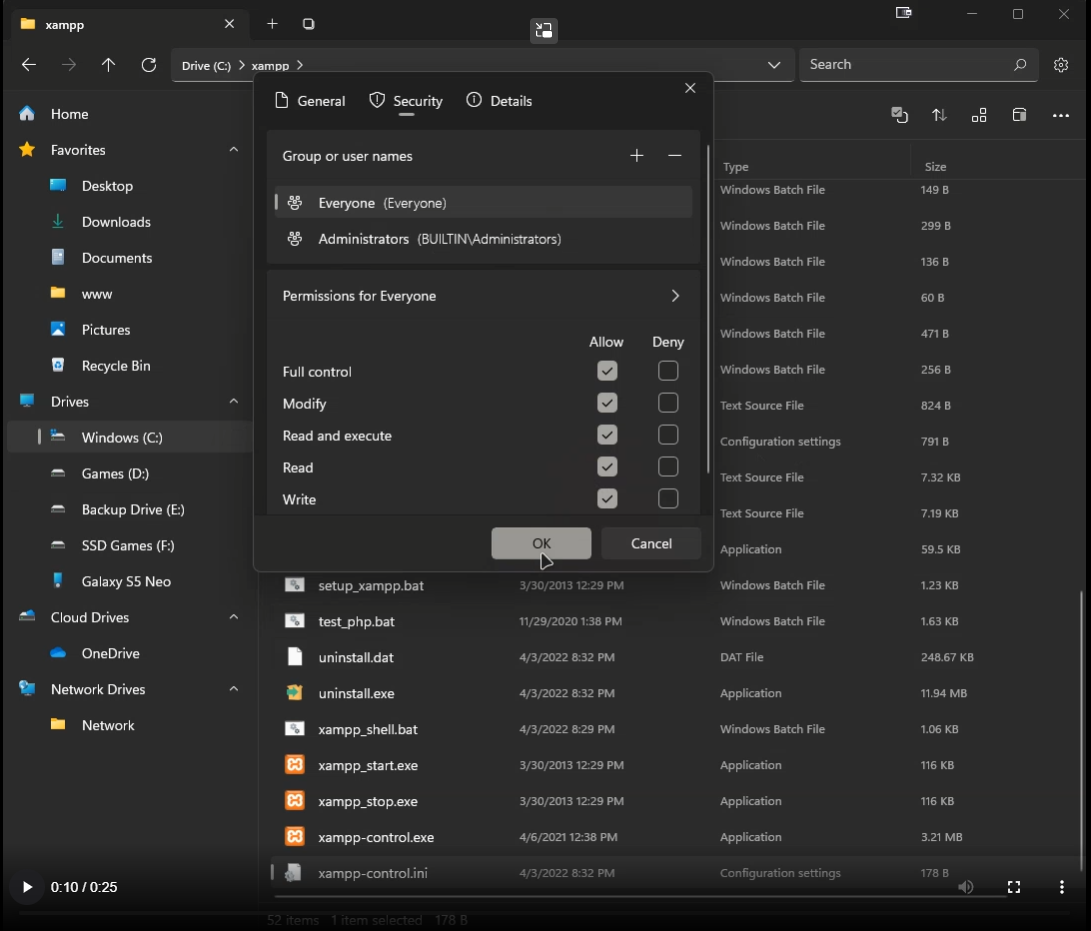Confirm permissions with OK button
The height and width of the screenshot is (931, 1091).
(541, 543)
